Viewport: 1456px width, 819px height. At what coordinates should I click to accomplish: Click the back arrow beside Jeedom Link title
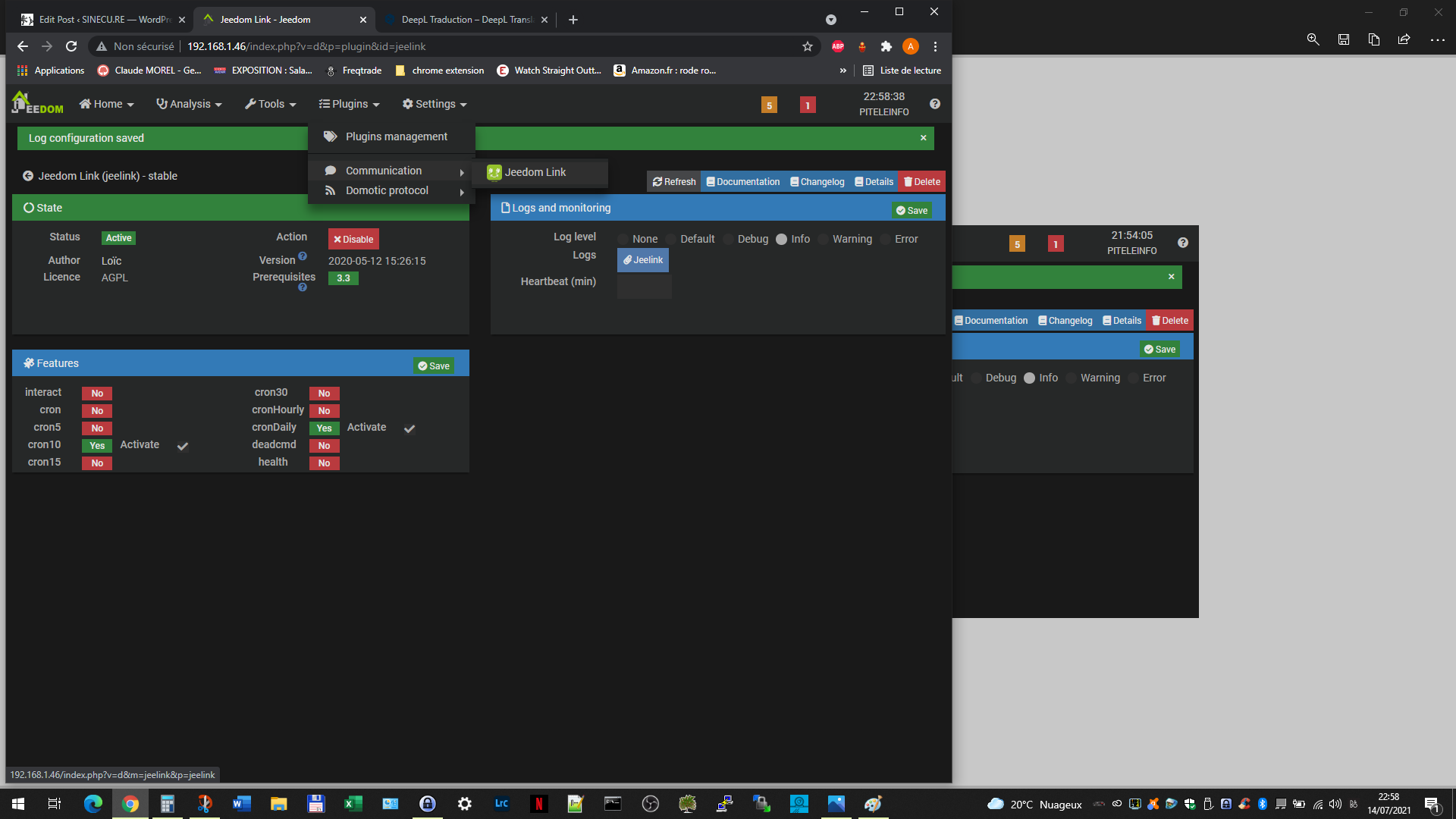click(28, 176)
